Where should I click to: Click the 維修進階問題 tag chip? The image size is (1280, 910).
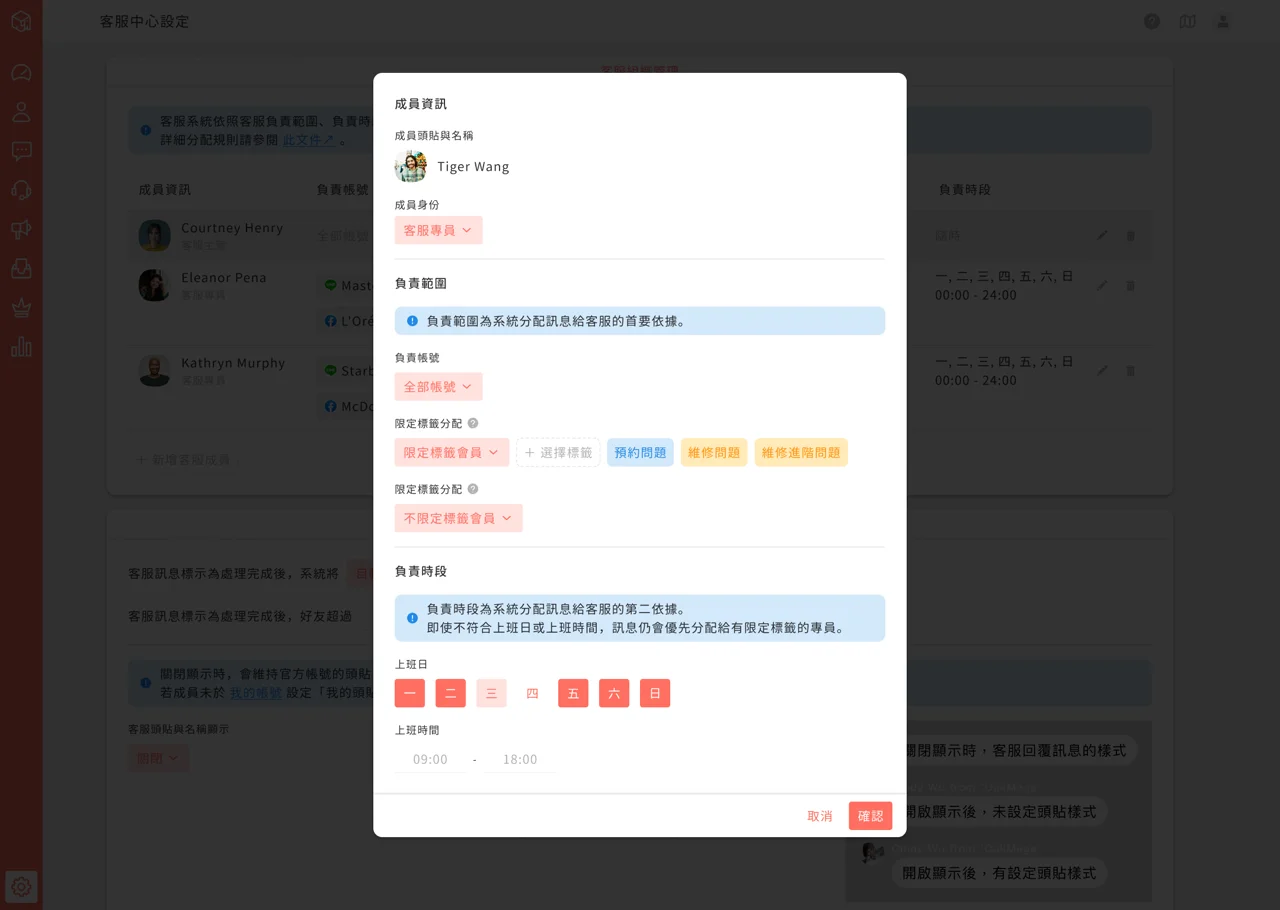801,452
